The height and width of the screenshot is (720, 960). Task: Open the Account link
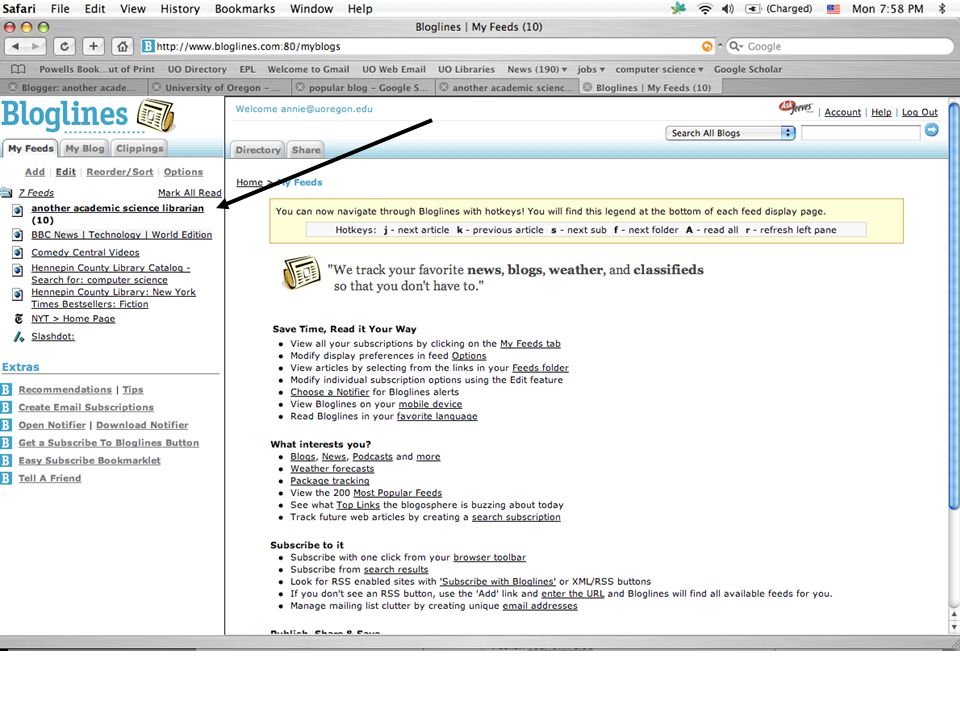tap(842, 112)
